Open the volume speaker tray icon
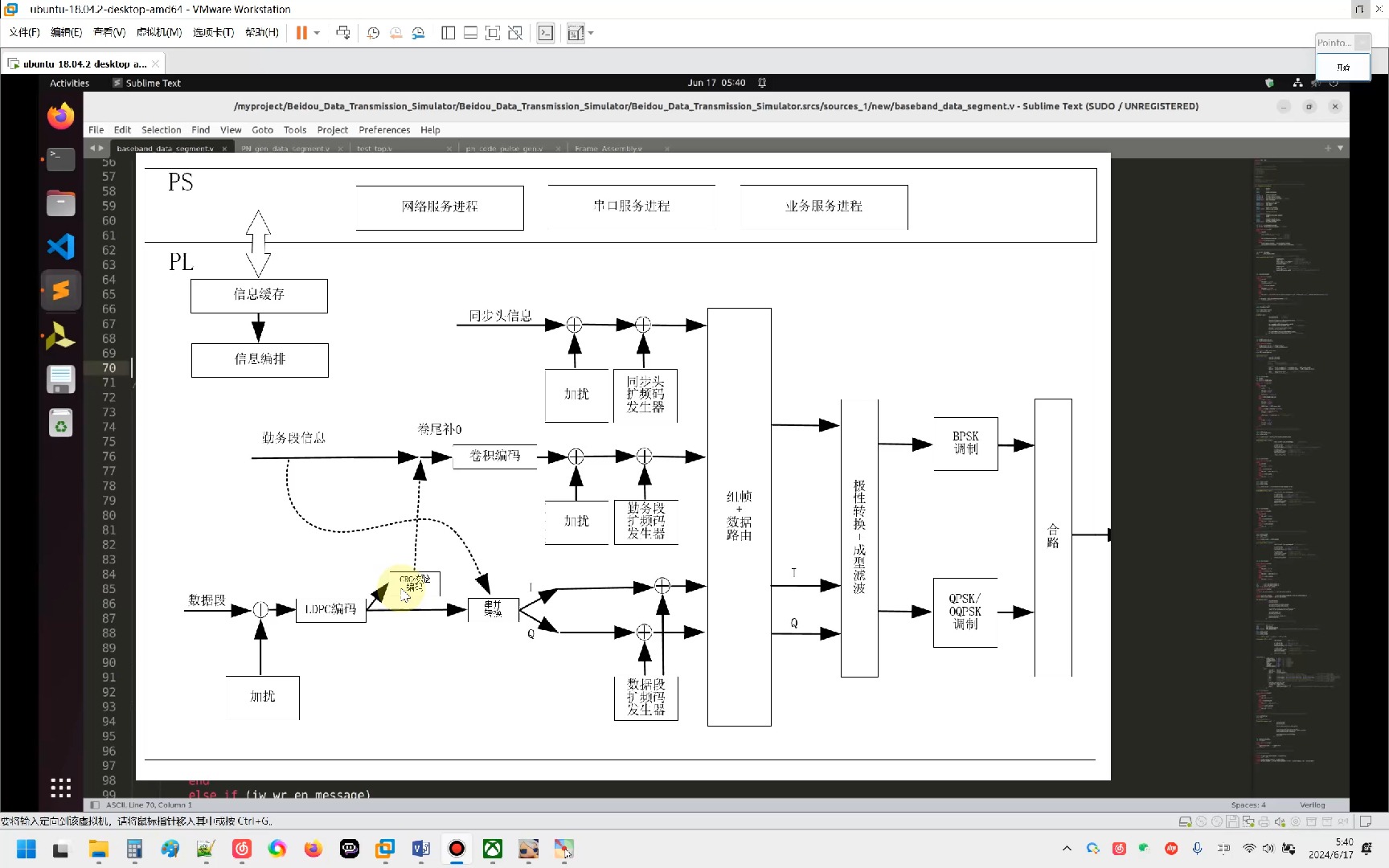The image size is (1389, 868). coord(1268,849)
